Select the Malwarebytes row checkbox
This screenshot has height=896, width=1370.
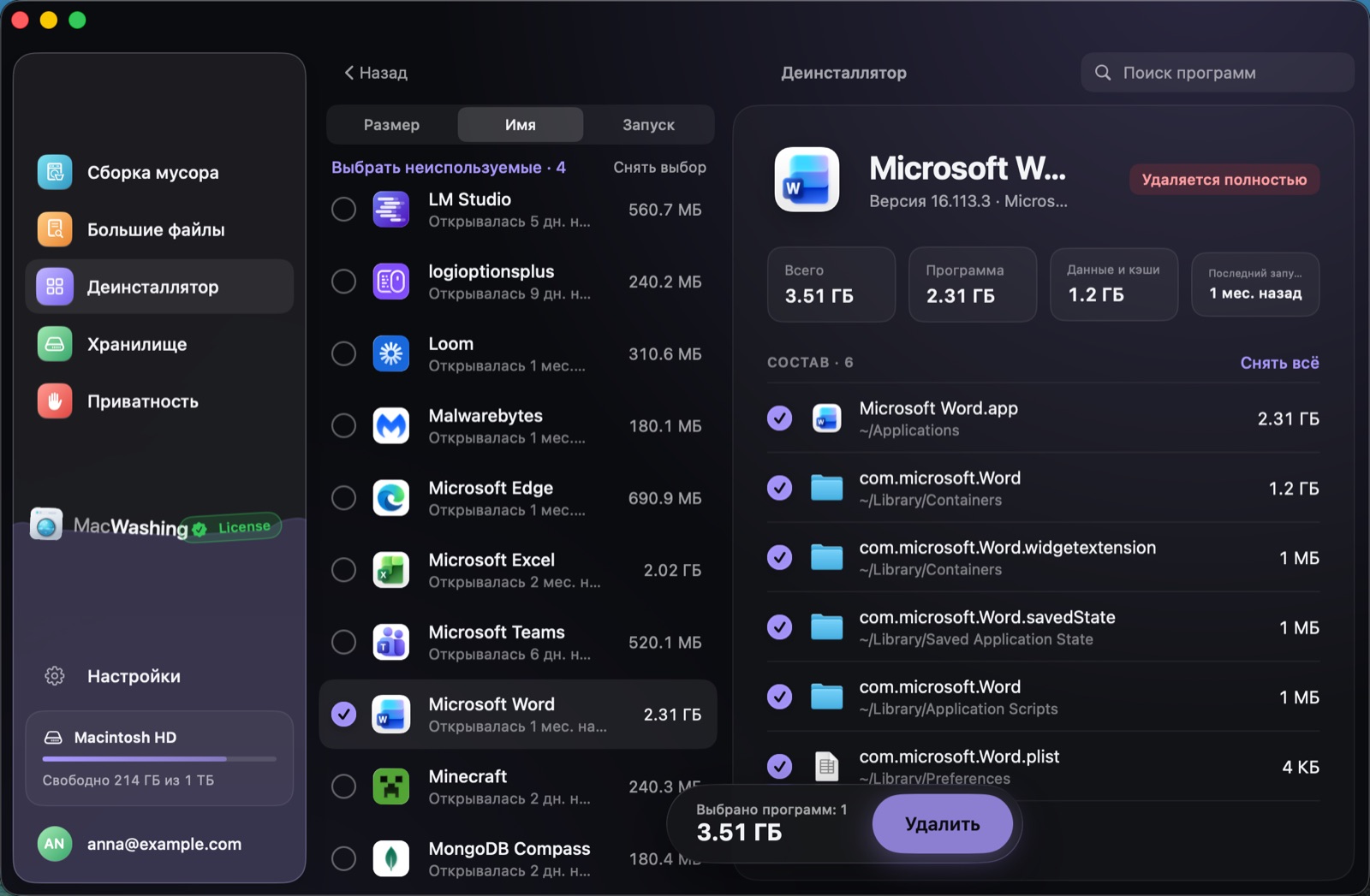coord(344,425)
